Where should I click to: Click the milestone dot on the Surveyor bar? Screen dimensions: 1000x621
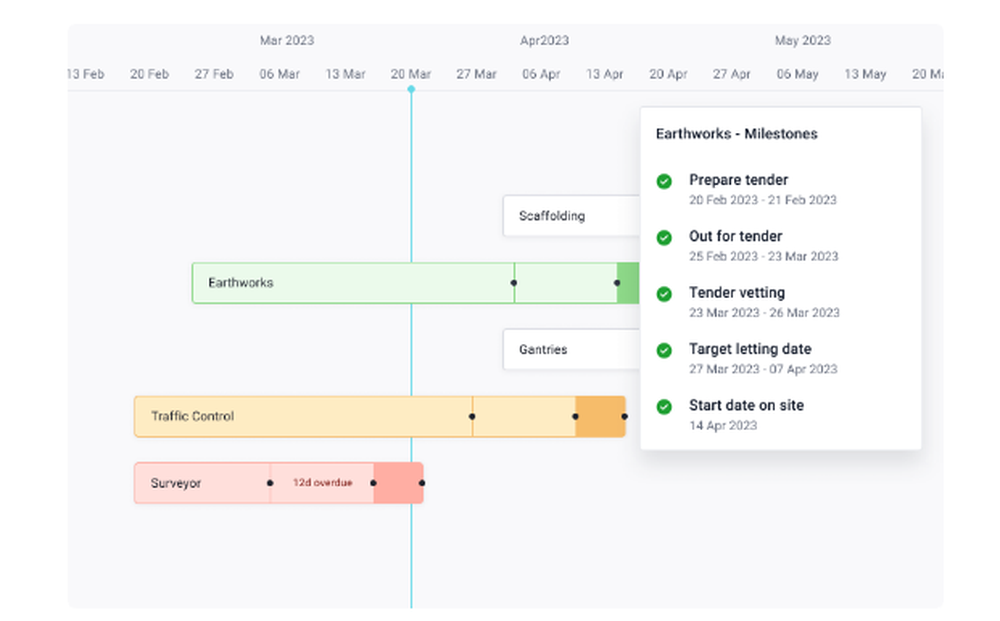[x=269, y=483]
